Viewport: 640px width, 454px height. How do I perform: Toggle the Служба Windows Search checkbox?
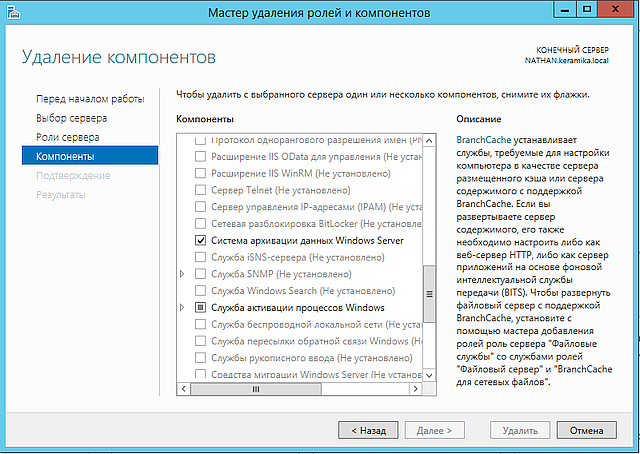pos(200,291)
